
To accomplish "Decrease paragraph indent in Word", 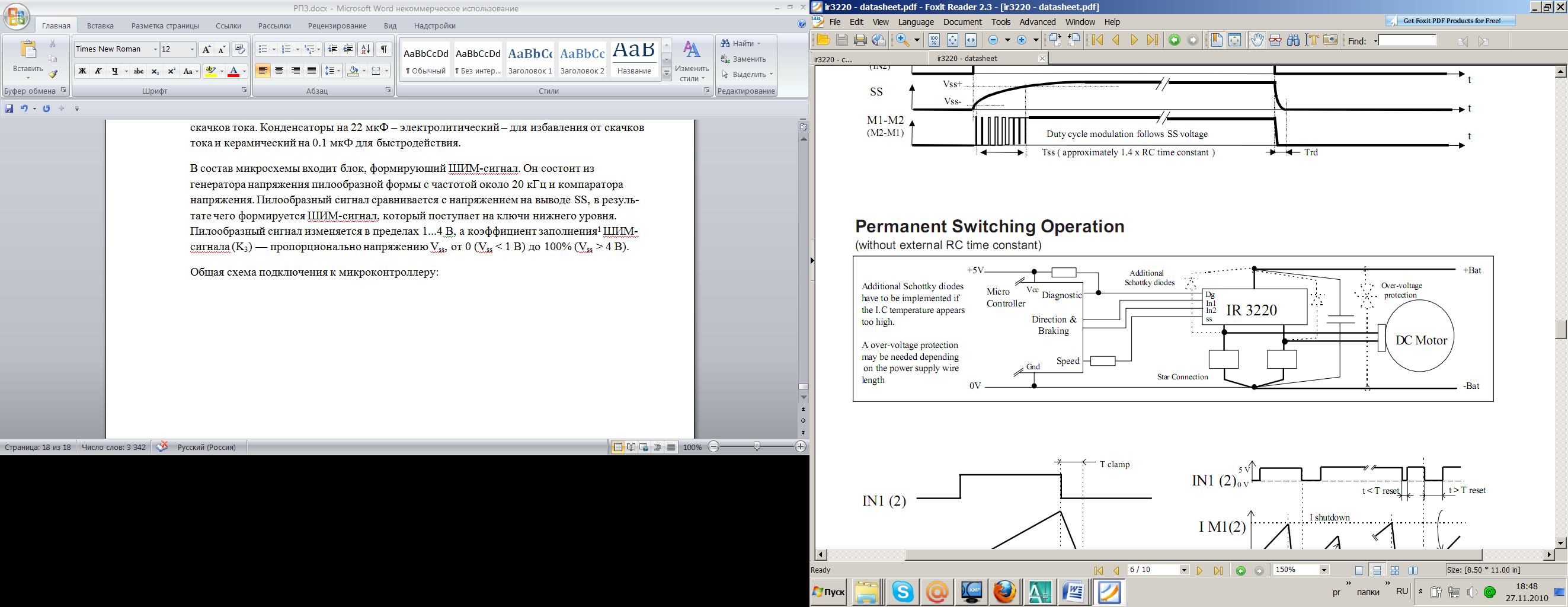I will (332, 49).
